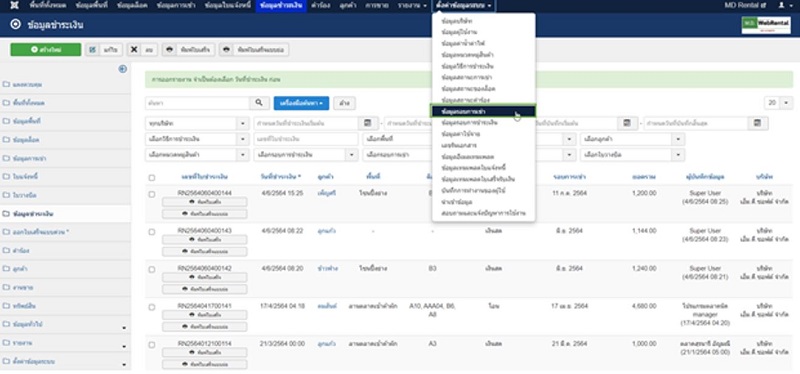Image resolution: width=800 pixels, height=374 pixels.
Task: Print short receipt for row RN2564012100114
Action: pyautogui.click(x=205, y=364)
